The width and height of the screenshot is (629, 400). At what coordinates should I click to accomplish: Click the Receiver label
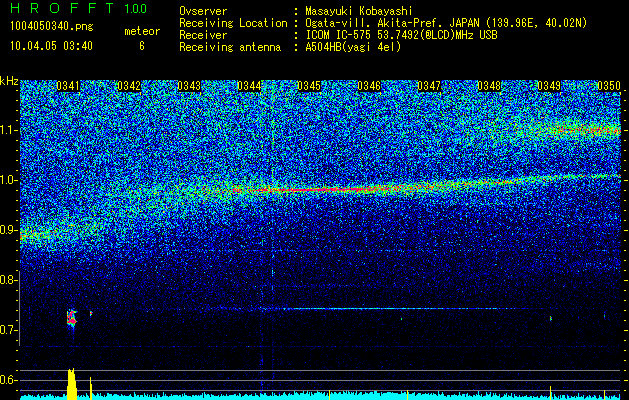(203, 35)
